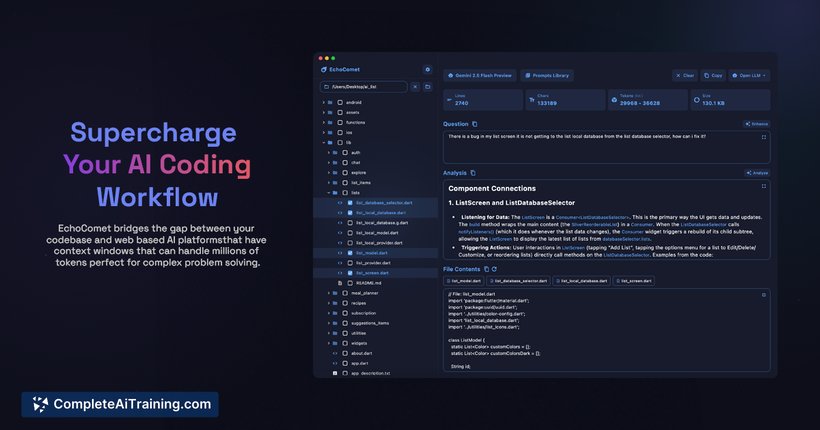Collapse the lib folder
820x430 pixels.
click(x=324, y=143)
